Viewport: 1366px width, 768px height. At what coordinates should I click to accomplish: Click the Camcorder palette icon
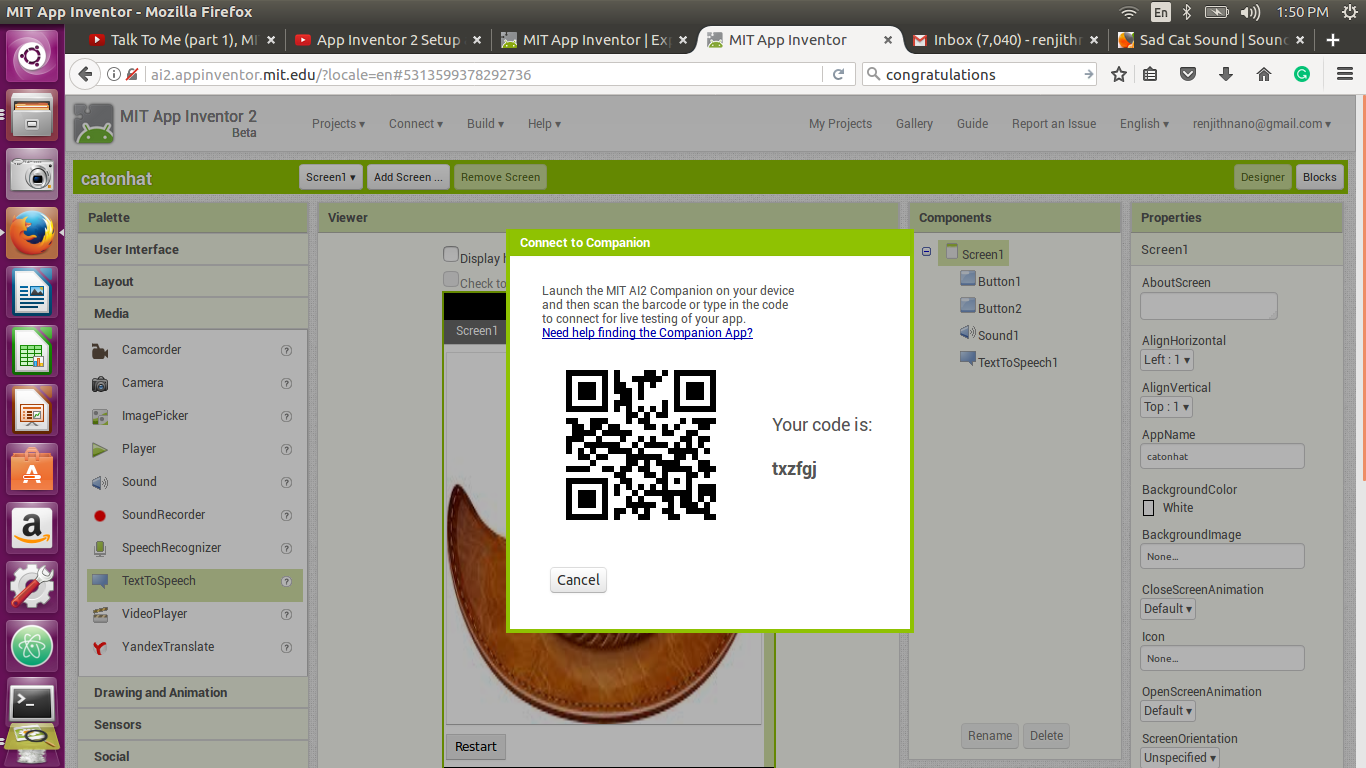100,351
